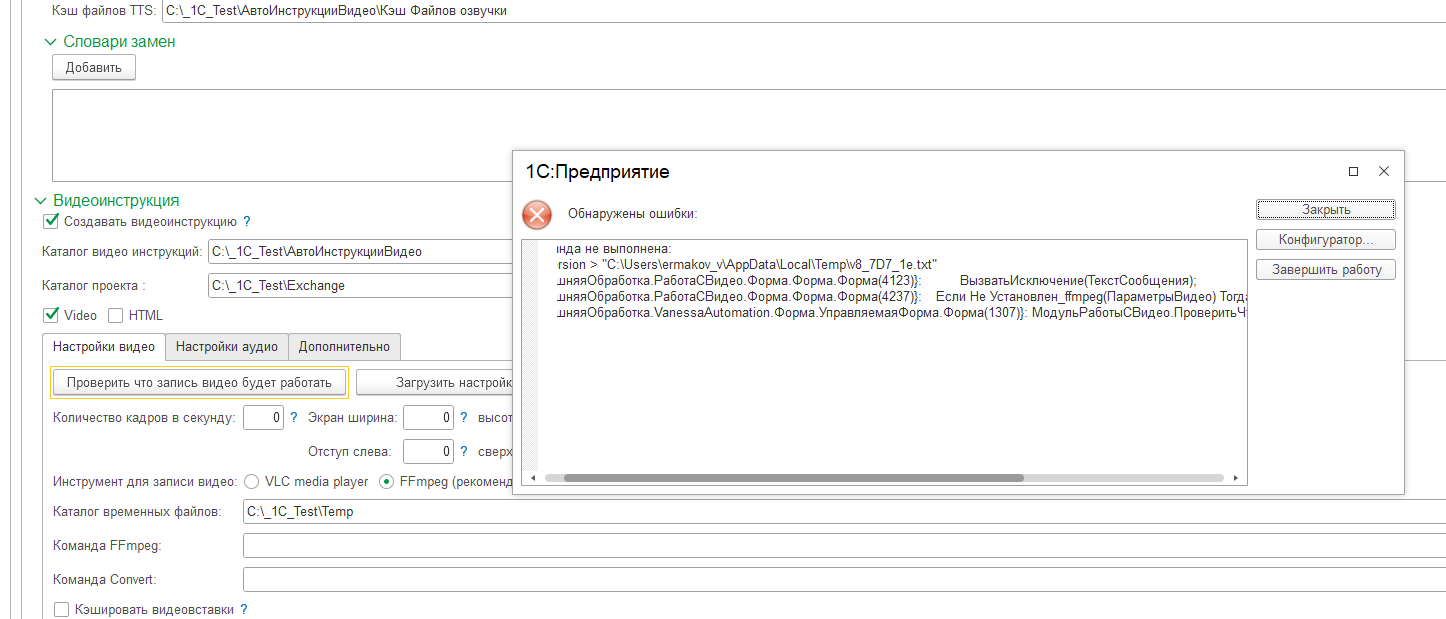Screen dimensions: 1446x619
Task: Click the Словари замен list area
Action: 748,135
